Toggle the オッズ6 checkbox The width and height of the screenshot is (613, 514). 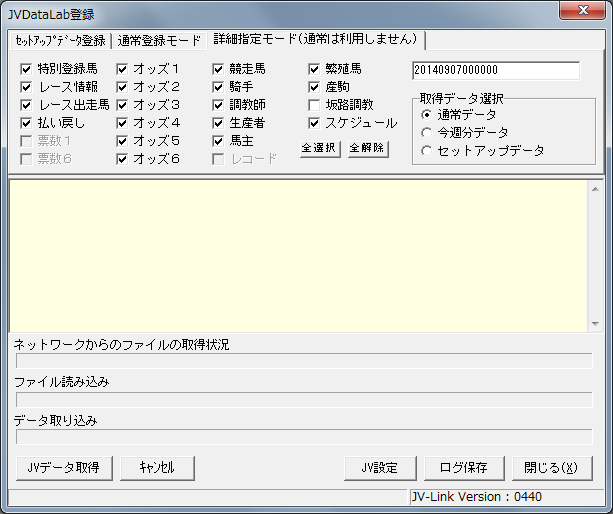tap(122, 159)
